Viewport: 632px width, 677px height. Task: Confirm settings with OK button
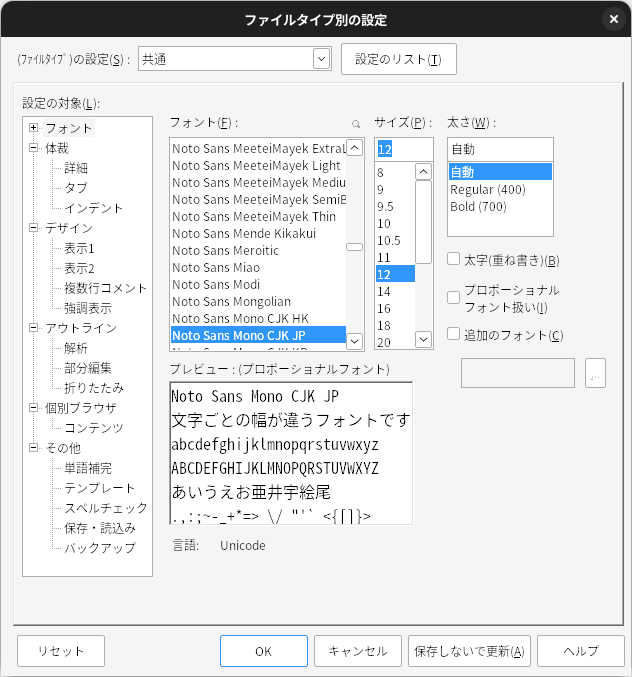(264, 651)
